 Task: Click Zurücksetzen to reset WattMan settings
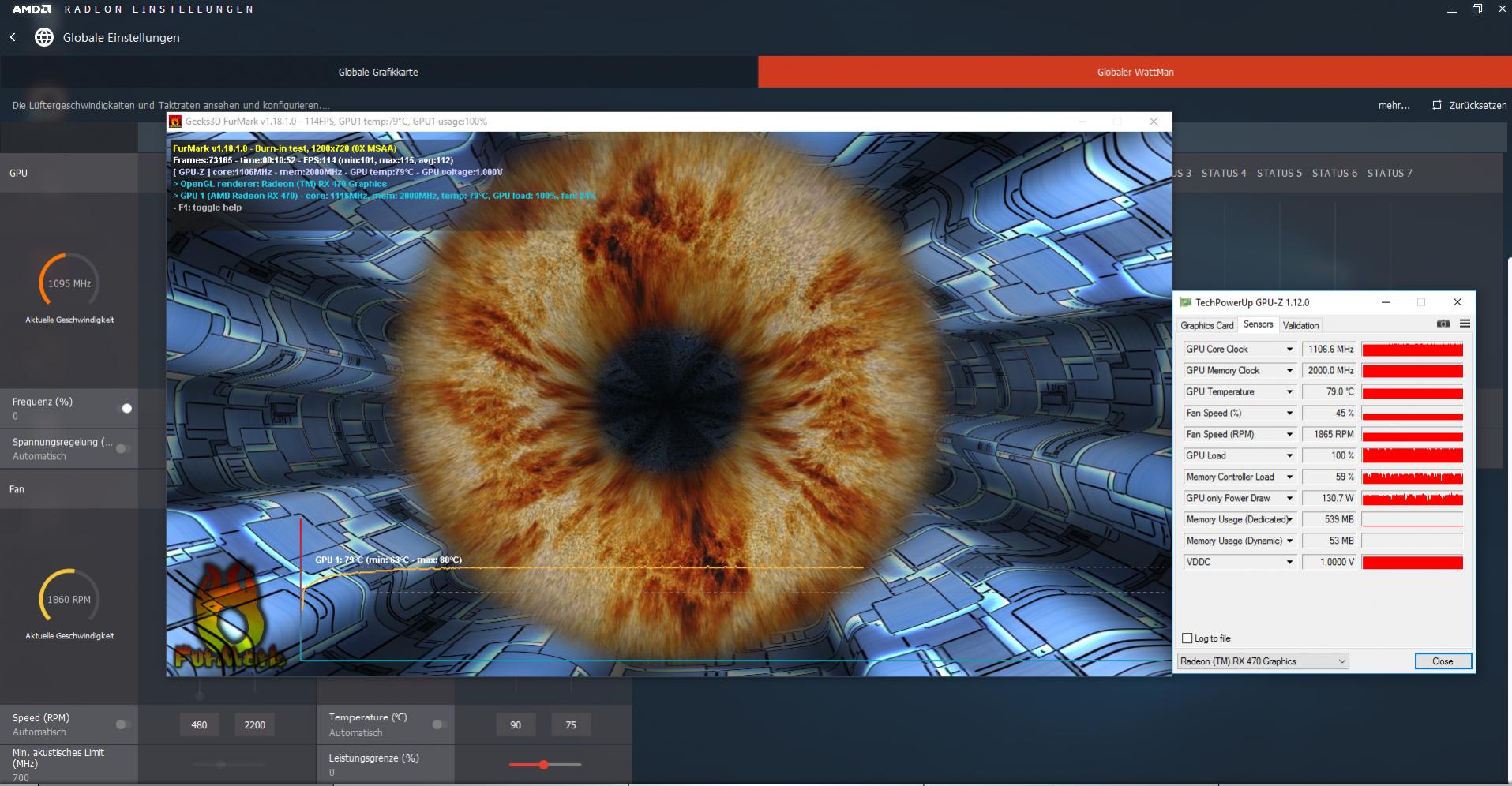coord(1469,105)
